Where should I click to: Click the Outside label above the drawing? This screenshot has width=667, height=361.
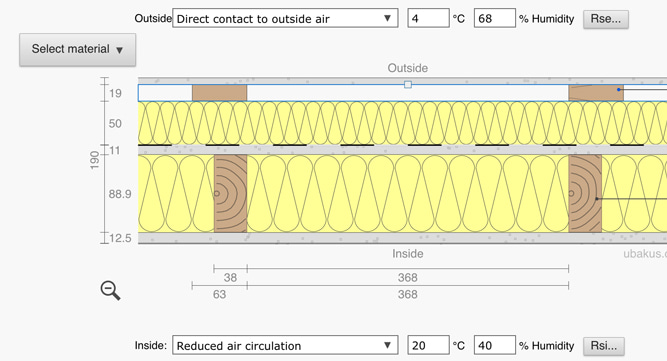click(408, 68)
